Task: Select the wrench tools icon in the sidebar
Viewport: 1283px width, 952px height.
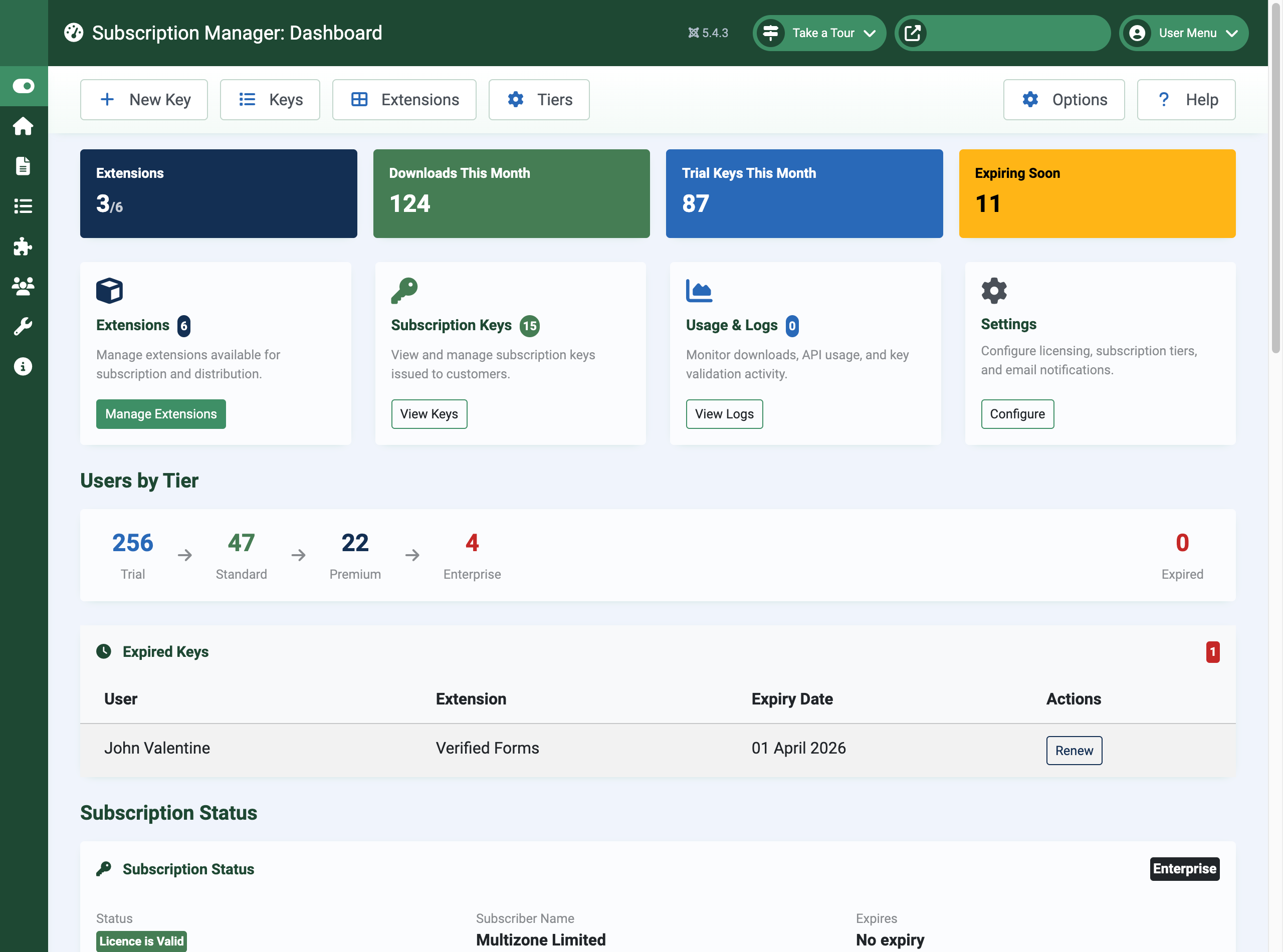Action: tap(23, 326)
